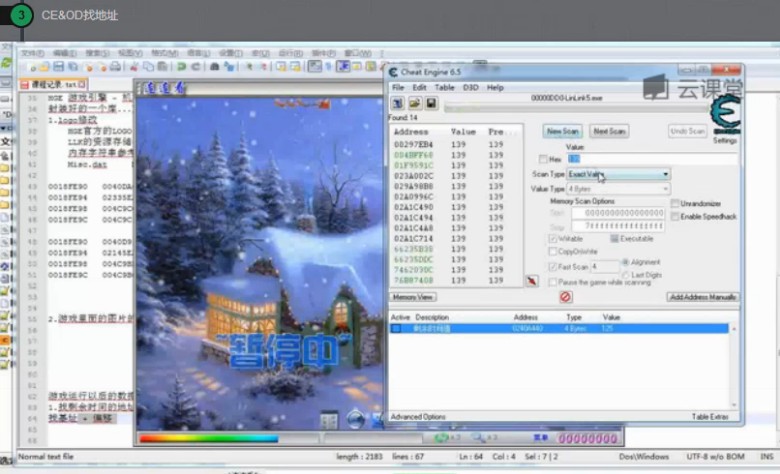Click Notepad++ Paste toolbar icon
Screen dimensions: 780x474
pyautogui.click(x=162, y=67)
